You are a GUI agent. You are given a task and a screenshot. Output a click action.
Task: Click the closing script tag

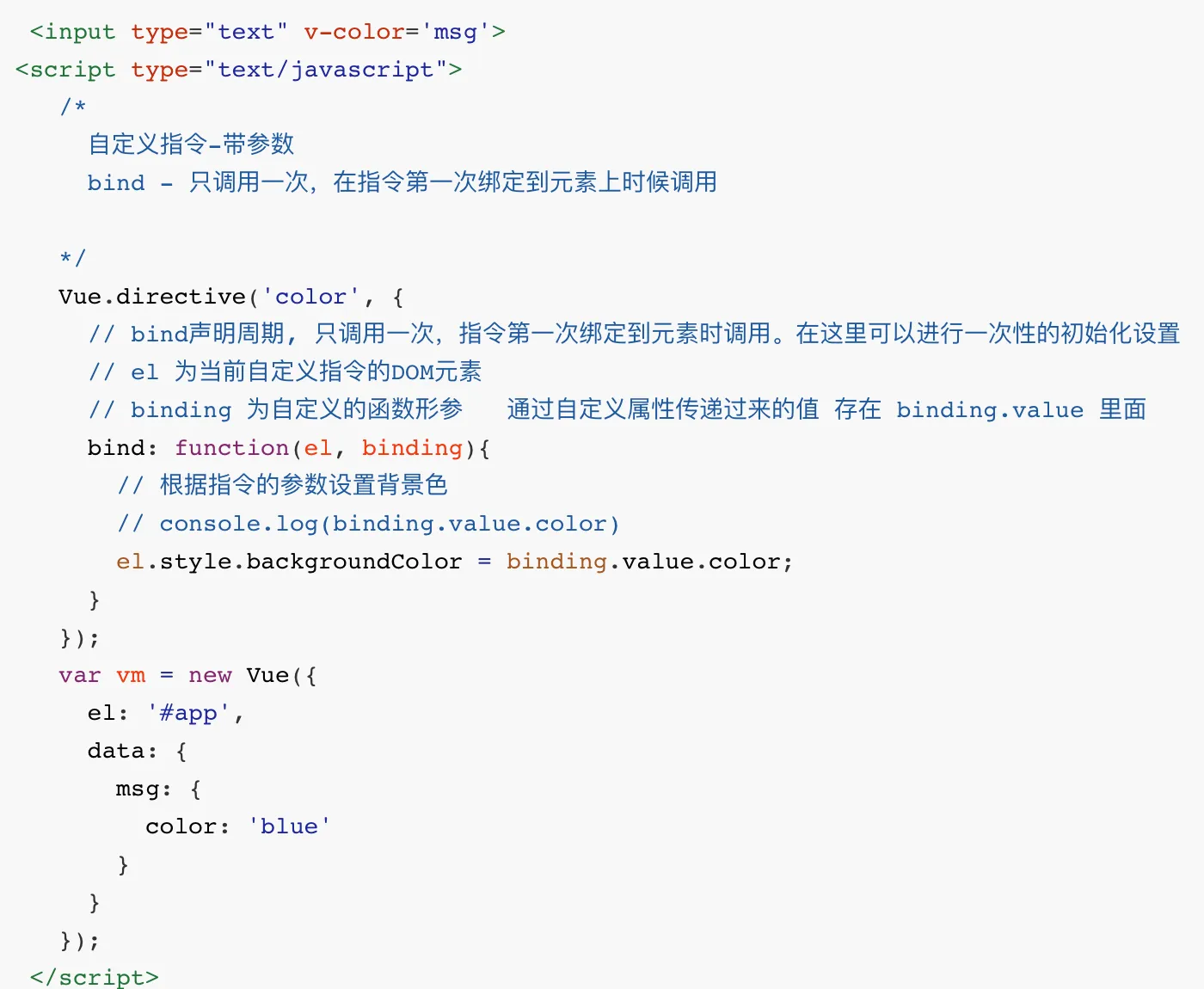(95, 978)
